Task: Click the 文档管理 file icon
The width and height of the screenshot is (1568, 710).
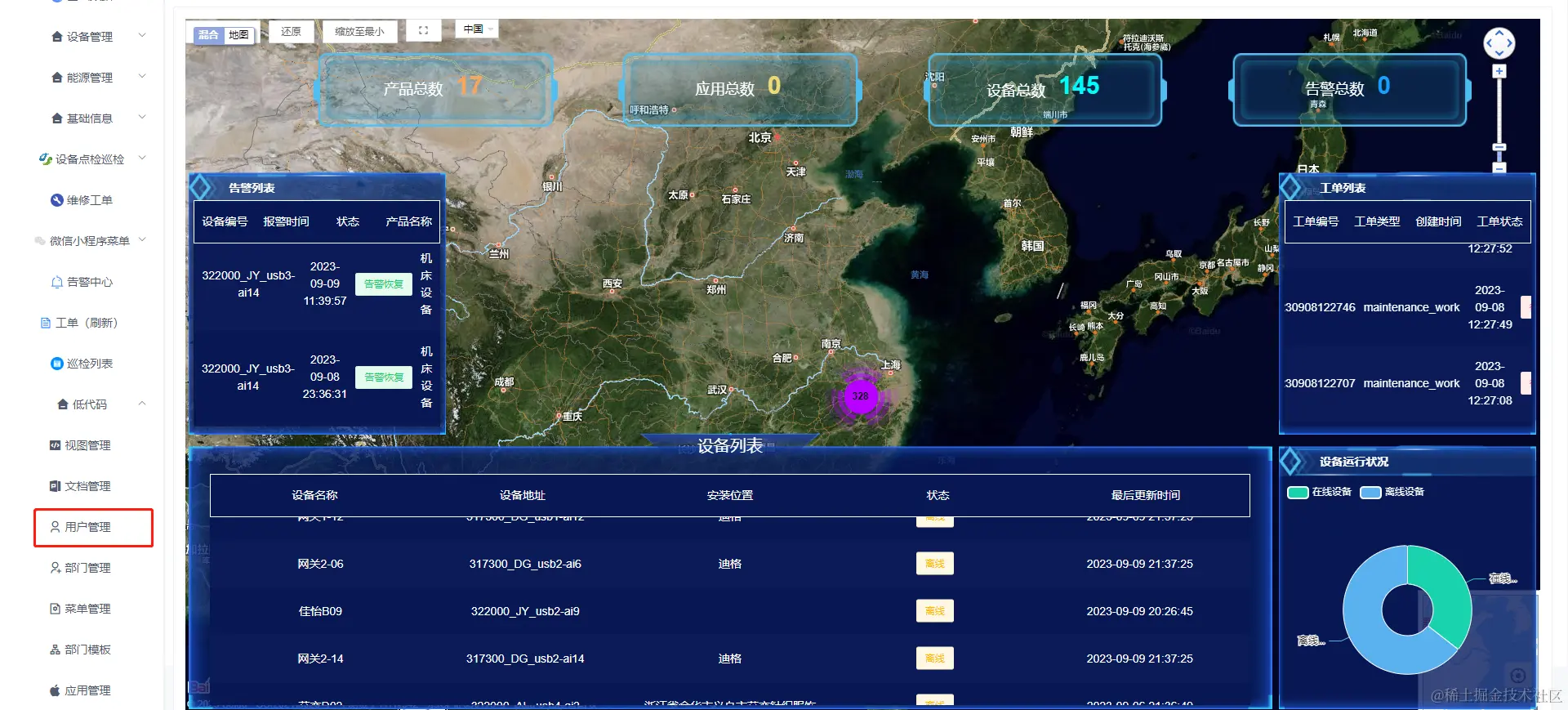Action: [55, 486]
